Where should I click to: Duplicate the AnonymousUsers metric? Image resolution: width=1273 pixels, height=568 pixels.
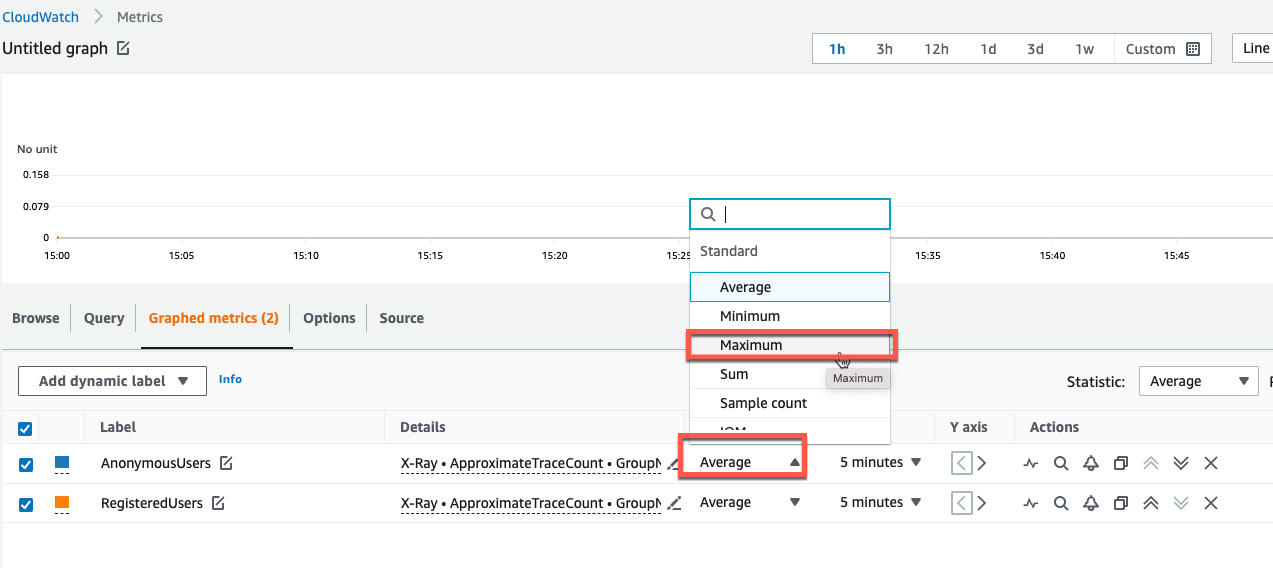coord(1121,463)
